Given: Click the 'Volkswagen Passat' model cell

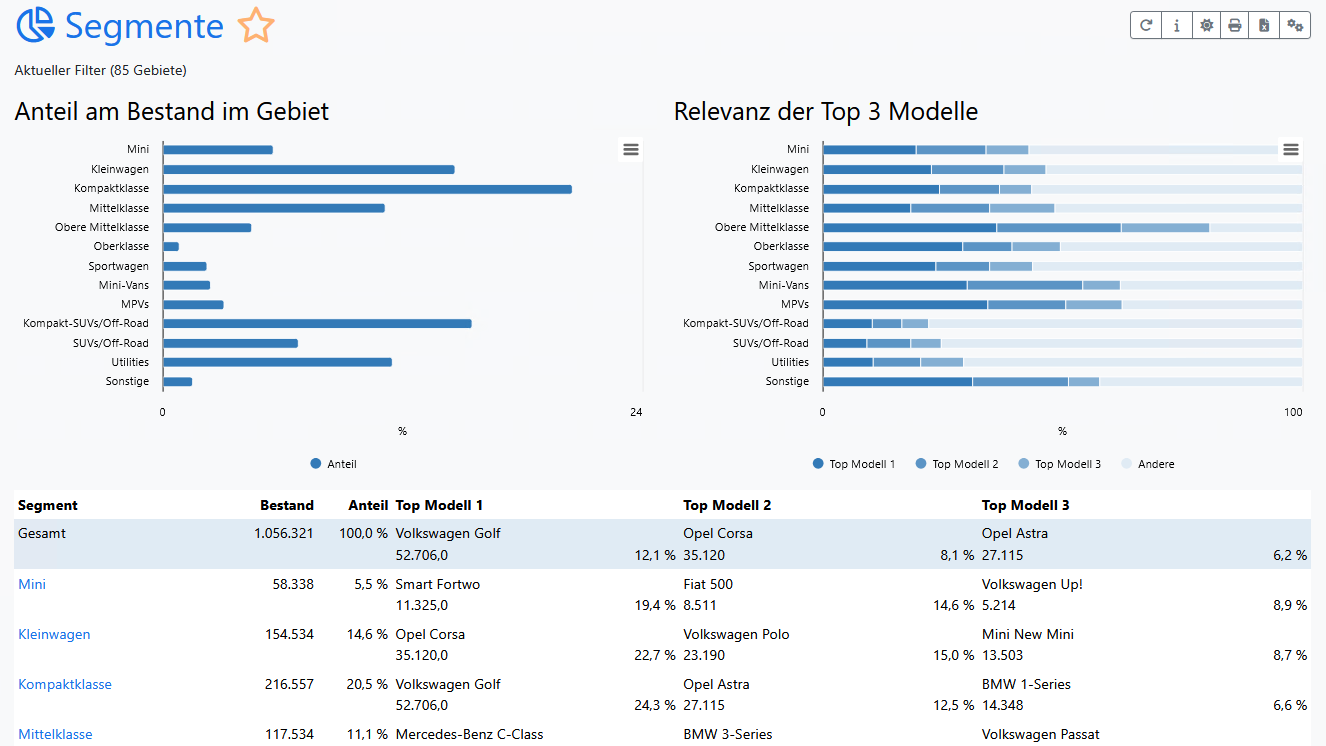Looking at the screenshot, I should pos(1041,734).
